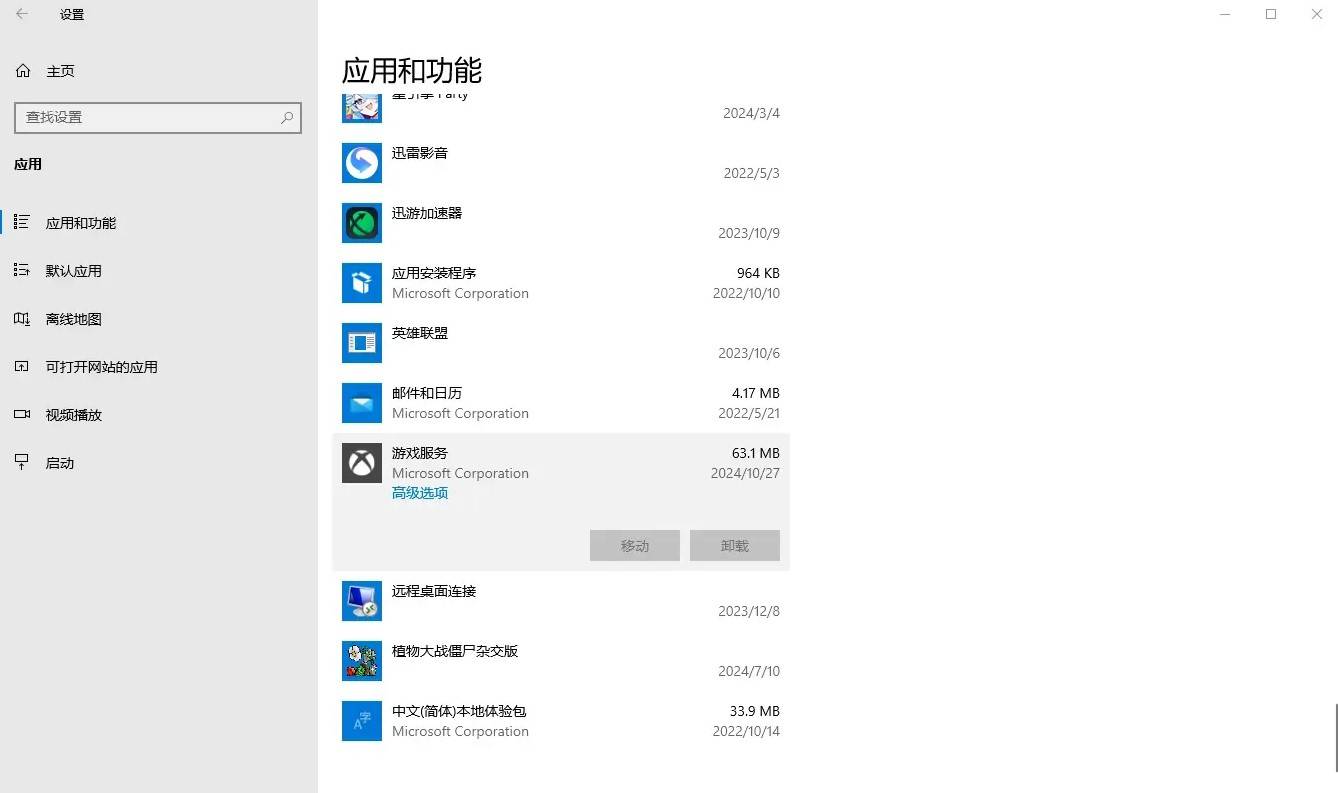Click the 离线地图 map icon
Screen dimensions: 1338x793
click(x=22, y=318)
